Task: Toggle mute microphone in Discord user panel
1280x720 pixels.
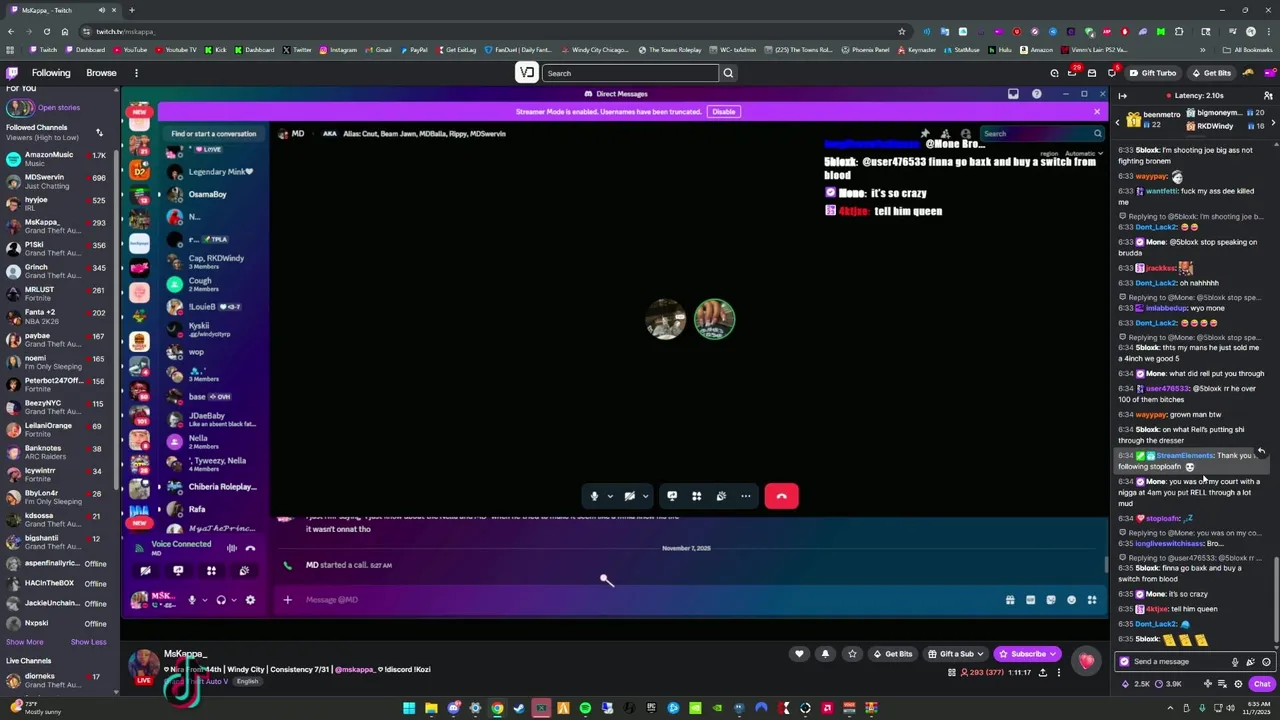Action: tap(191, 600)
